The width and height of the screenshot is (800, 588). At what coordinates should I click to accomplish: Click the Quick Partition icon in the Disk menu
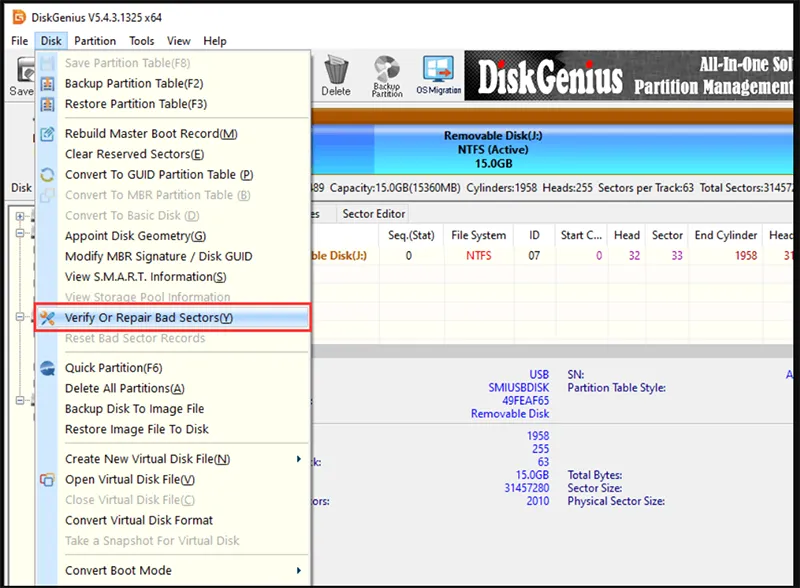[x=47, y=367]
